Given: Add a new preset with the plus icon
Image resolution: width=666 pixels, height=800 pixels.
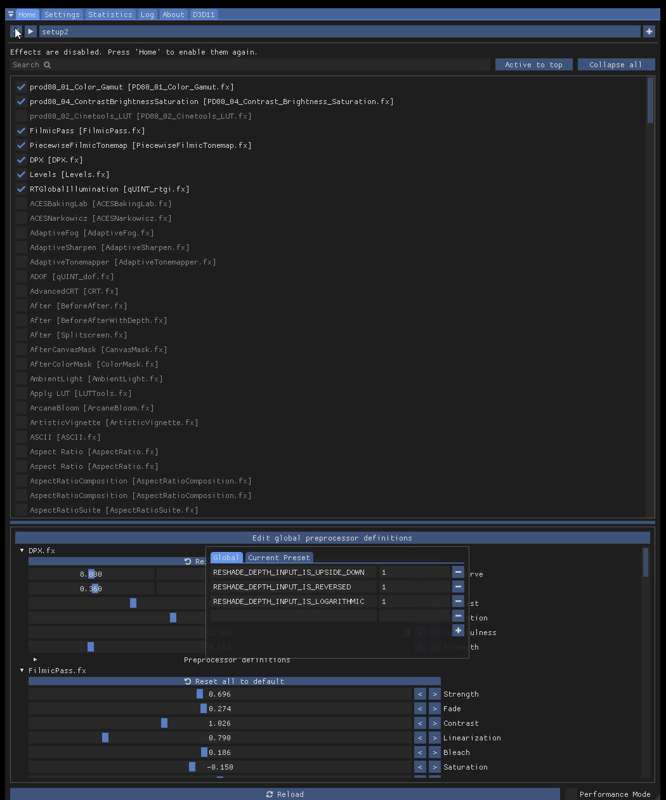Looking at the screenshot, I should click(649, 32).
